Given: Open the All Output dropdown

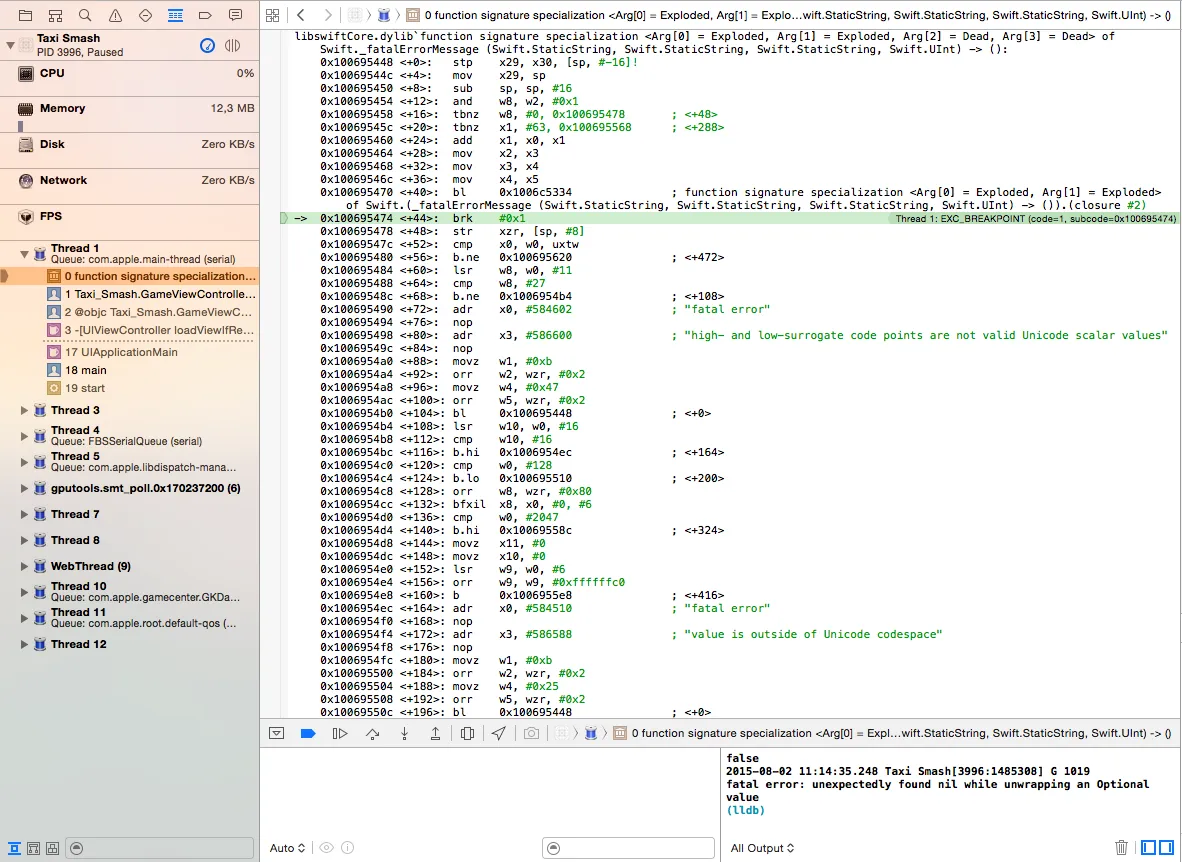Looking at the screenshot, I should [762, 848].
